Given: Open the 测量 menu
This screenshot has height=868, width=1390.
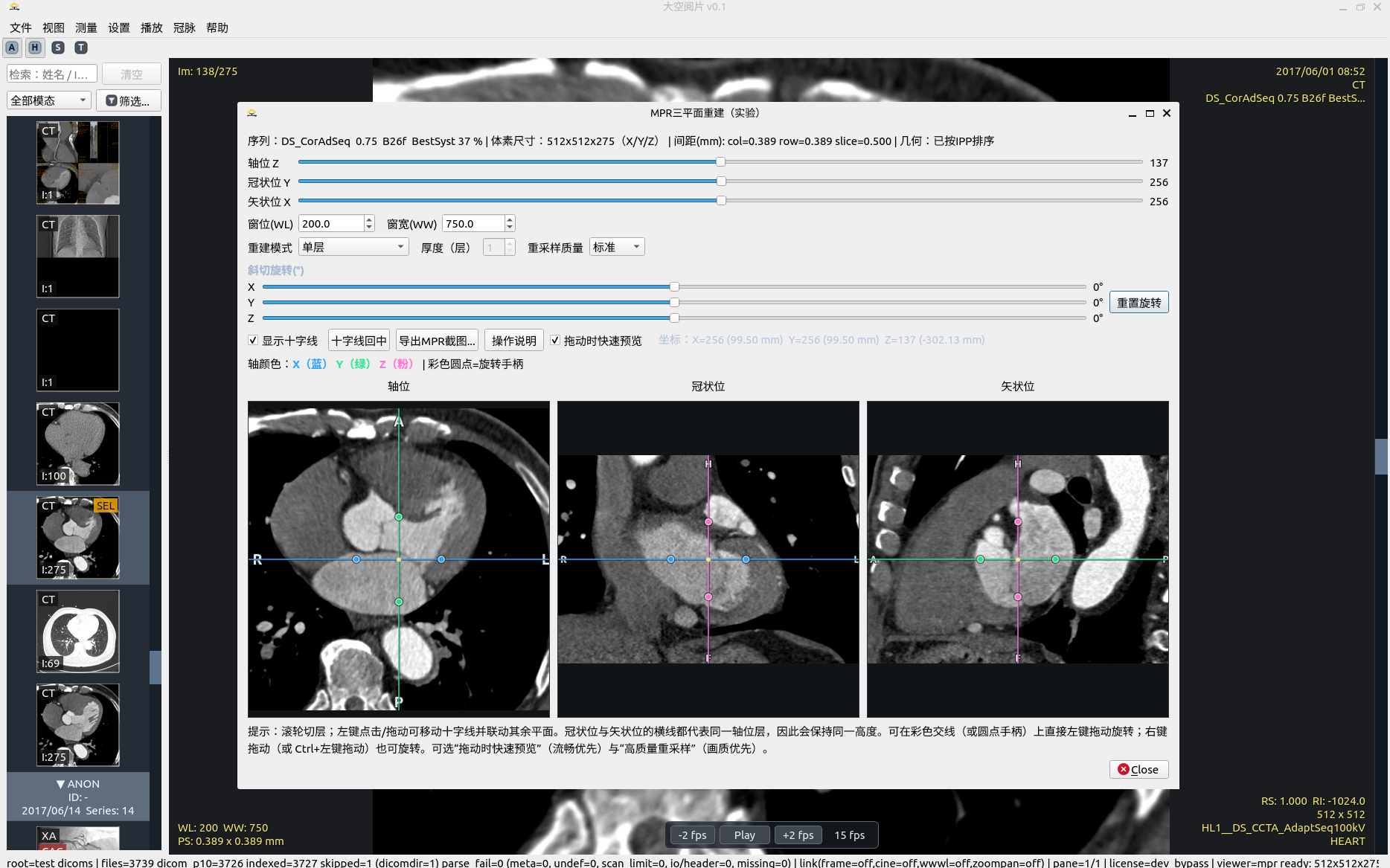Looking at the screenshot, I should (x=86, y=28).
